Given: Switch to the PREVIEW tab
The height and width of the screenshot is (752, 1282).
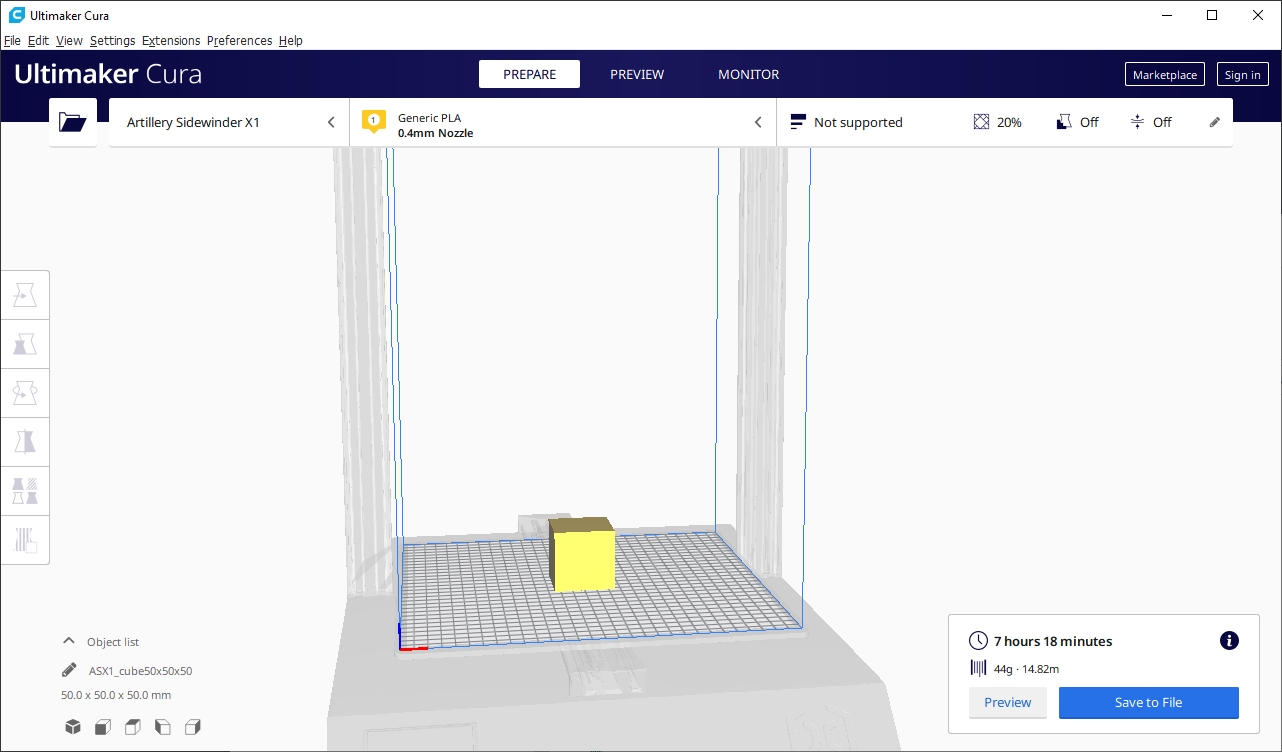Looking at the screenshot, I should [x=637, y=74].
